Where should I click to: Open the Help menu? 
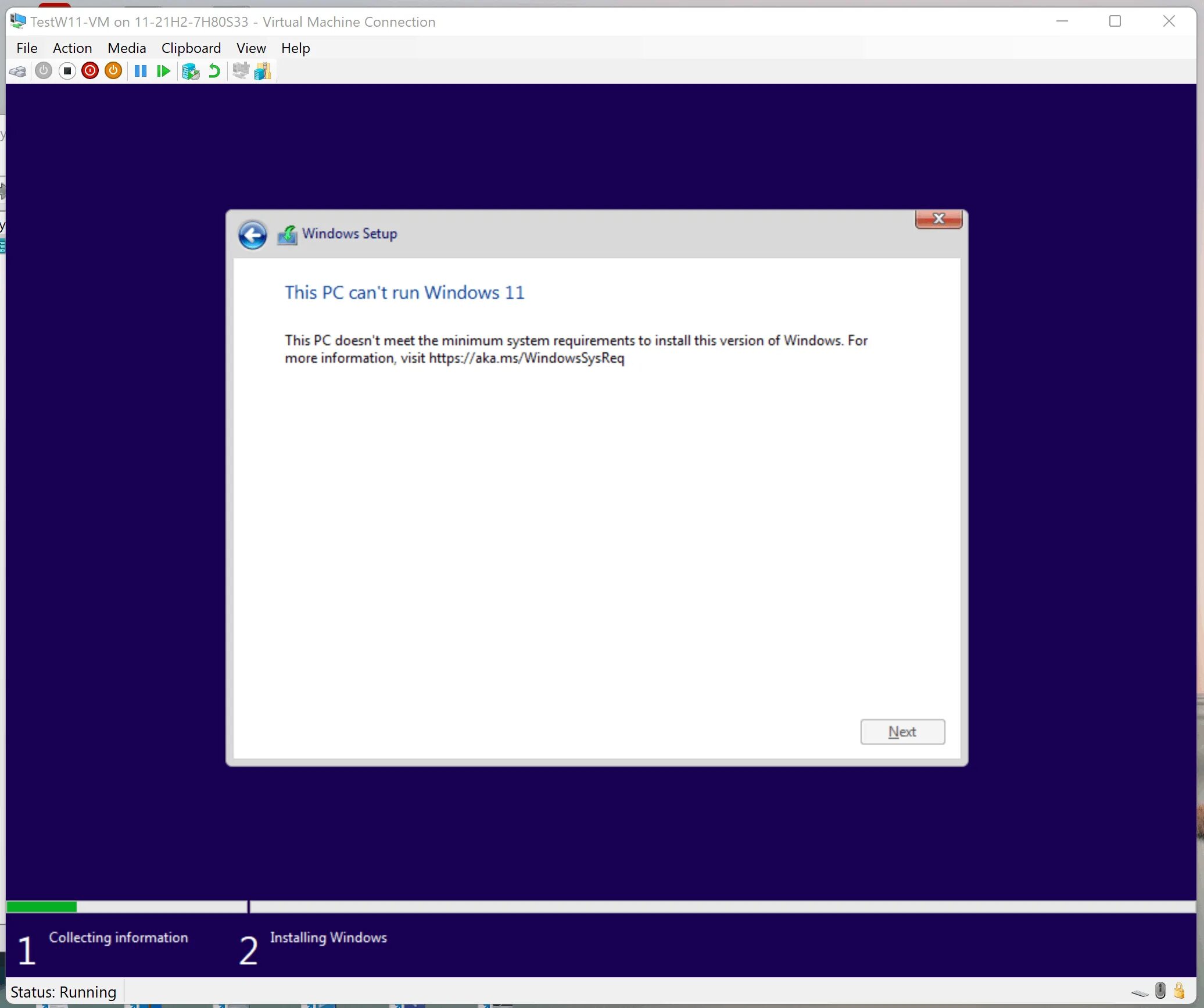coord(296,48)
